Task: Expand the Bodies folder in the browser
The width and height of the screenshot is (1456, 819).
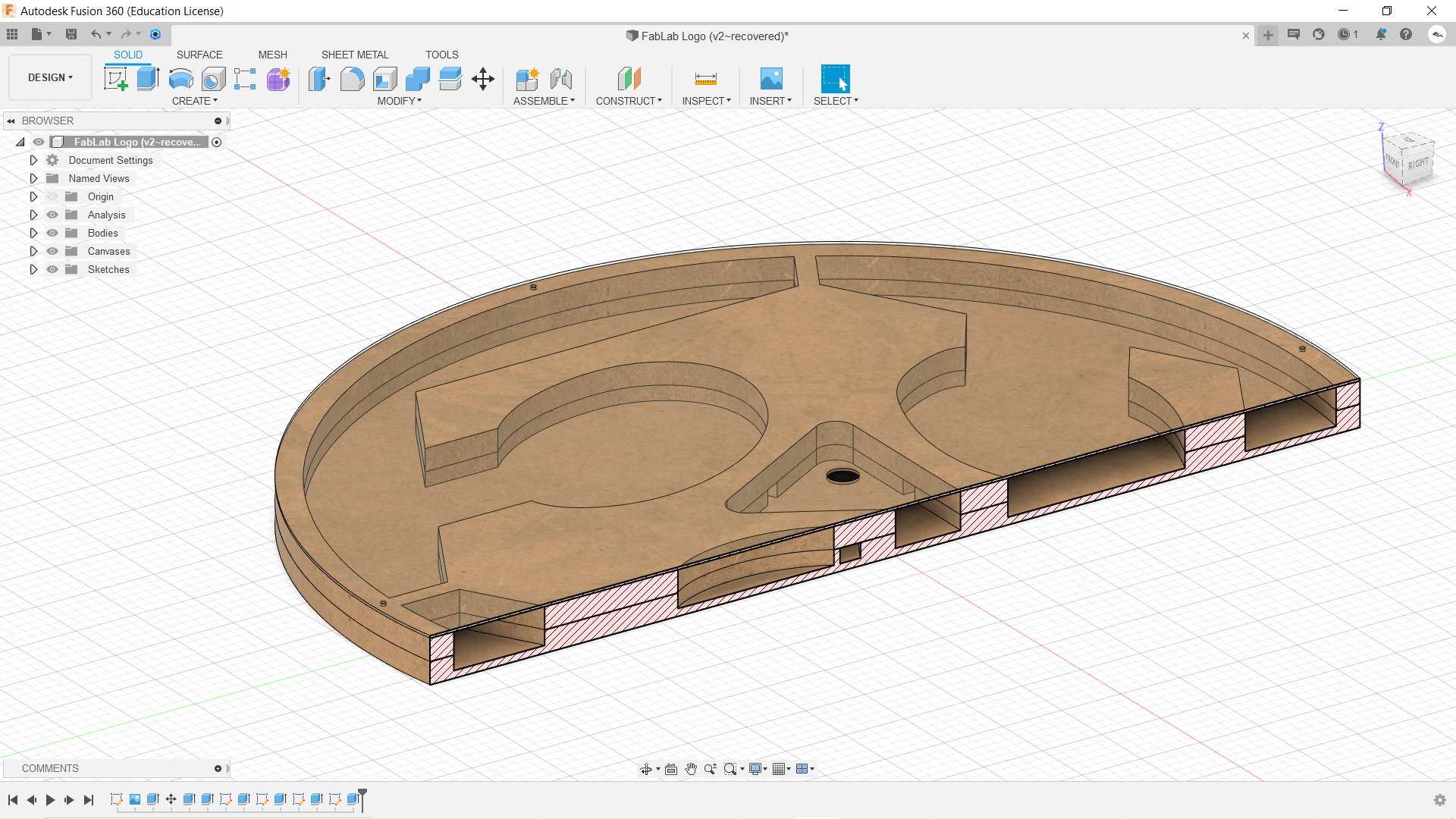Action: tap(33, 233)
